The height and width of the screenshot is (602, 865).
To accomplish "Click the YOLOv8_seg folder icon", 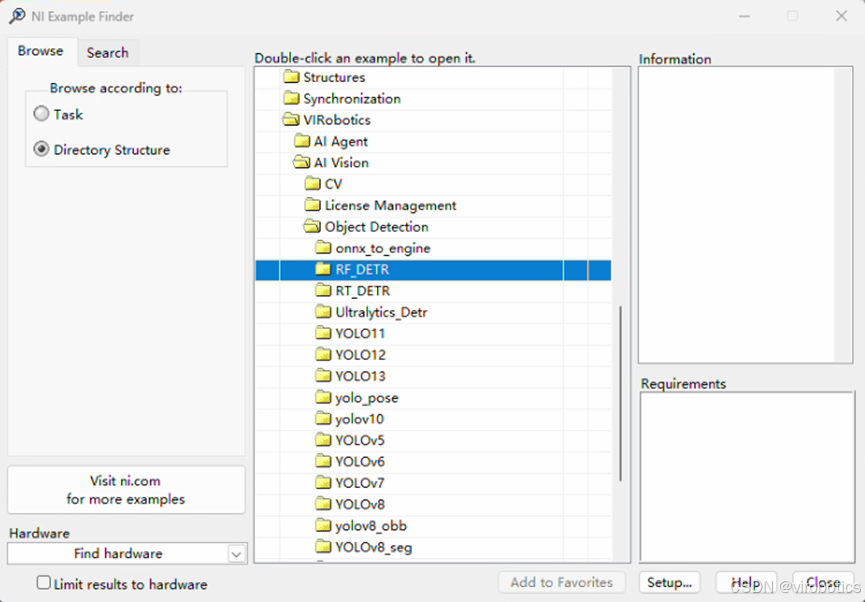I will (323, 547).
